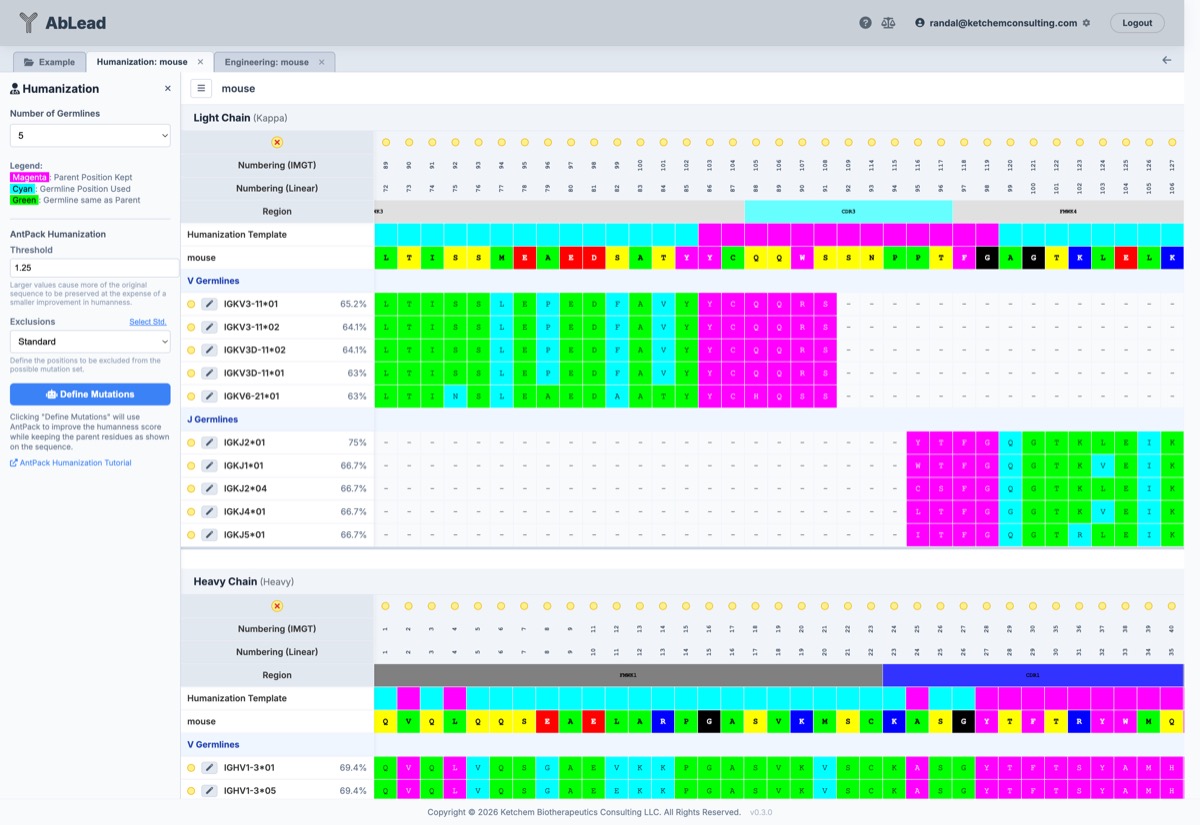The height and width of the screenshot is (825, 1200).
Task: Toggle the yellow circle beside IGKJ5*01
Action: pyautogui.click(x=191, y=535)
